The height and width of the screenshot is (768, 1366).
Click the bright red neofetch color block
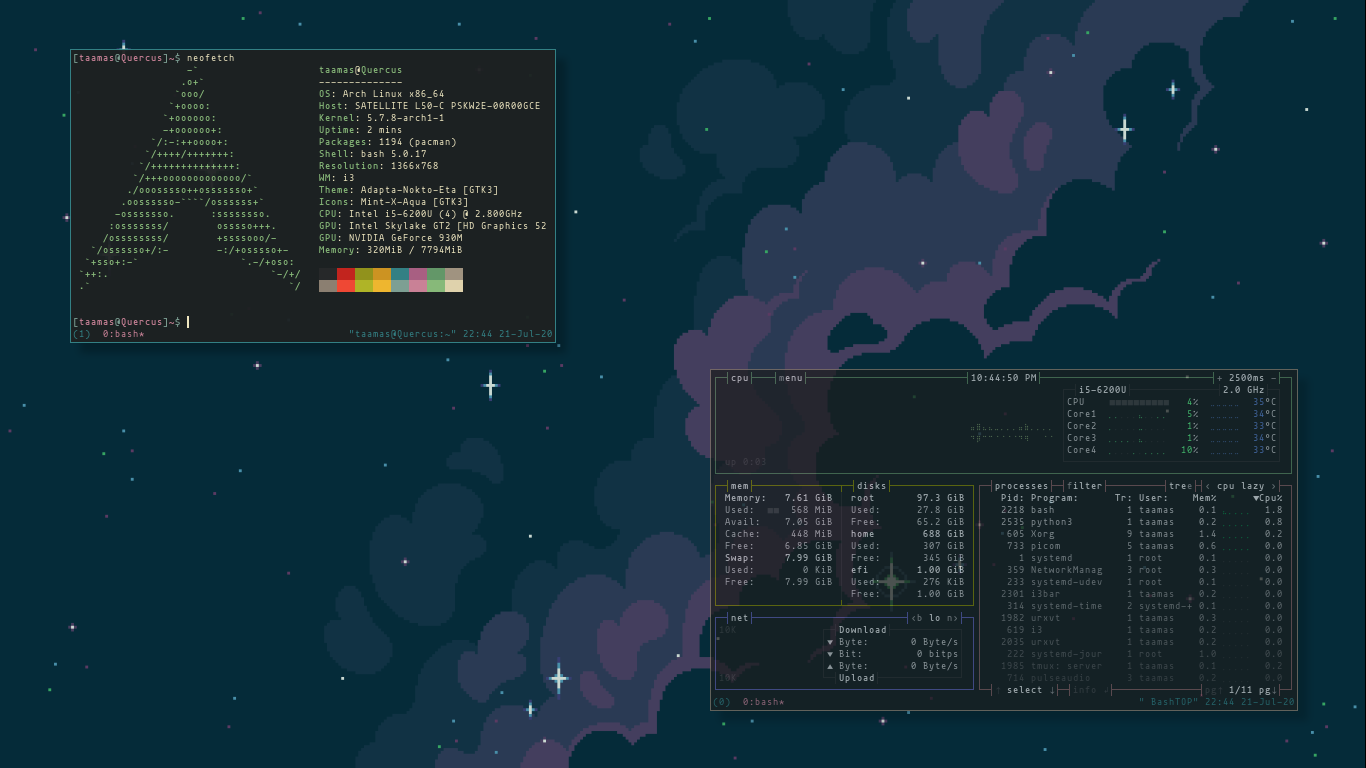tap(346, 286)
